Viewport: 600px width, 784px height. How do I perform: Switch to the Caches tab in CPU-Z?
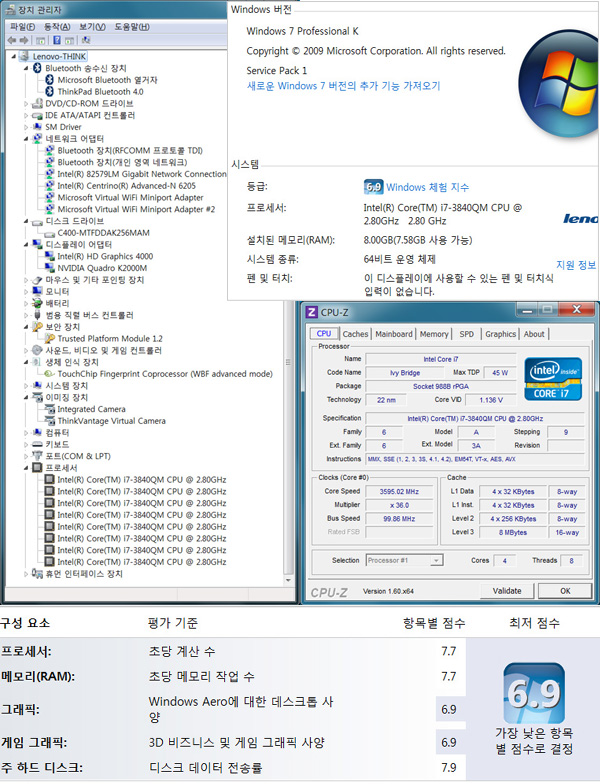356,334
